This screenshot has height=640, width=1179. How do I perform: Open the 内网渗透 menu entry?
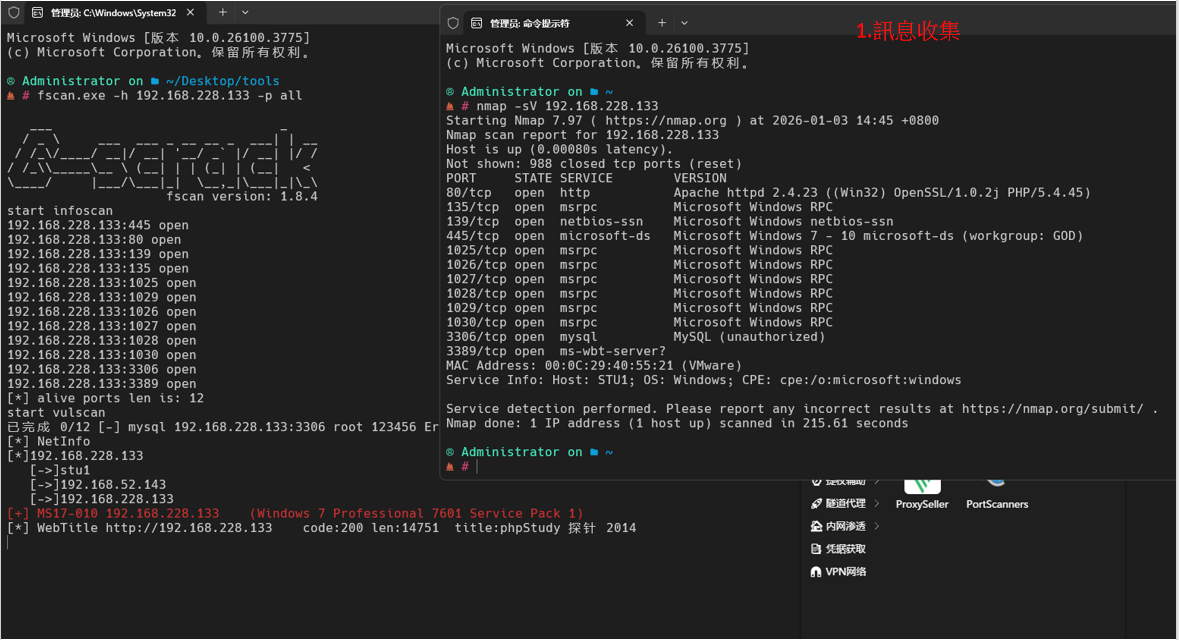click(845, 526)
